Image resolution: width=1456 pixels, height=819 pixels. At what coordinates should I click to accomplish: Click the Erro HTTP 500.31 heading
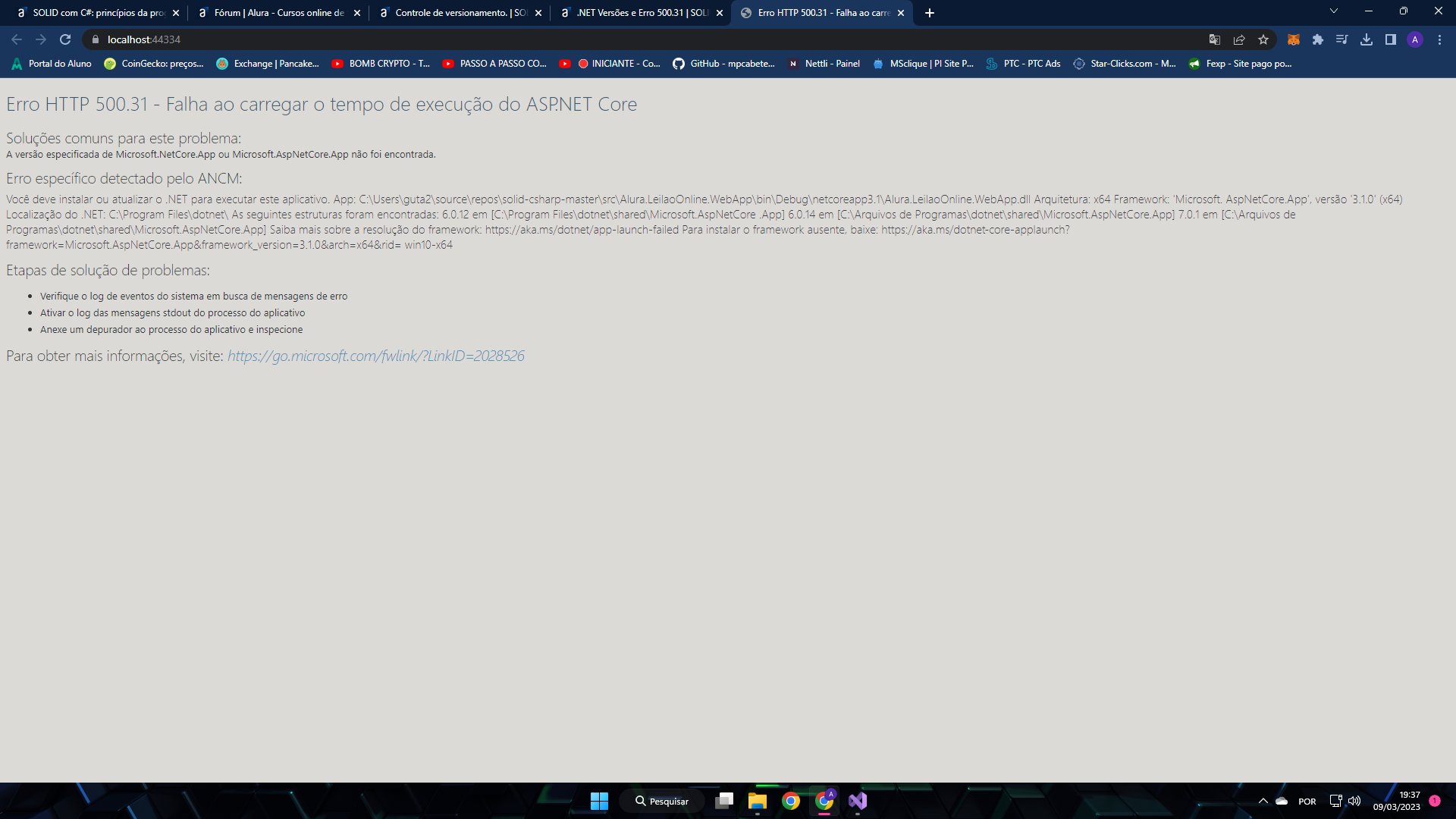point(322,104)
